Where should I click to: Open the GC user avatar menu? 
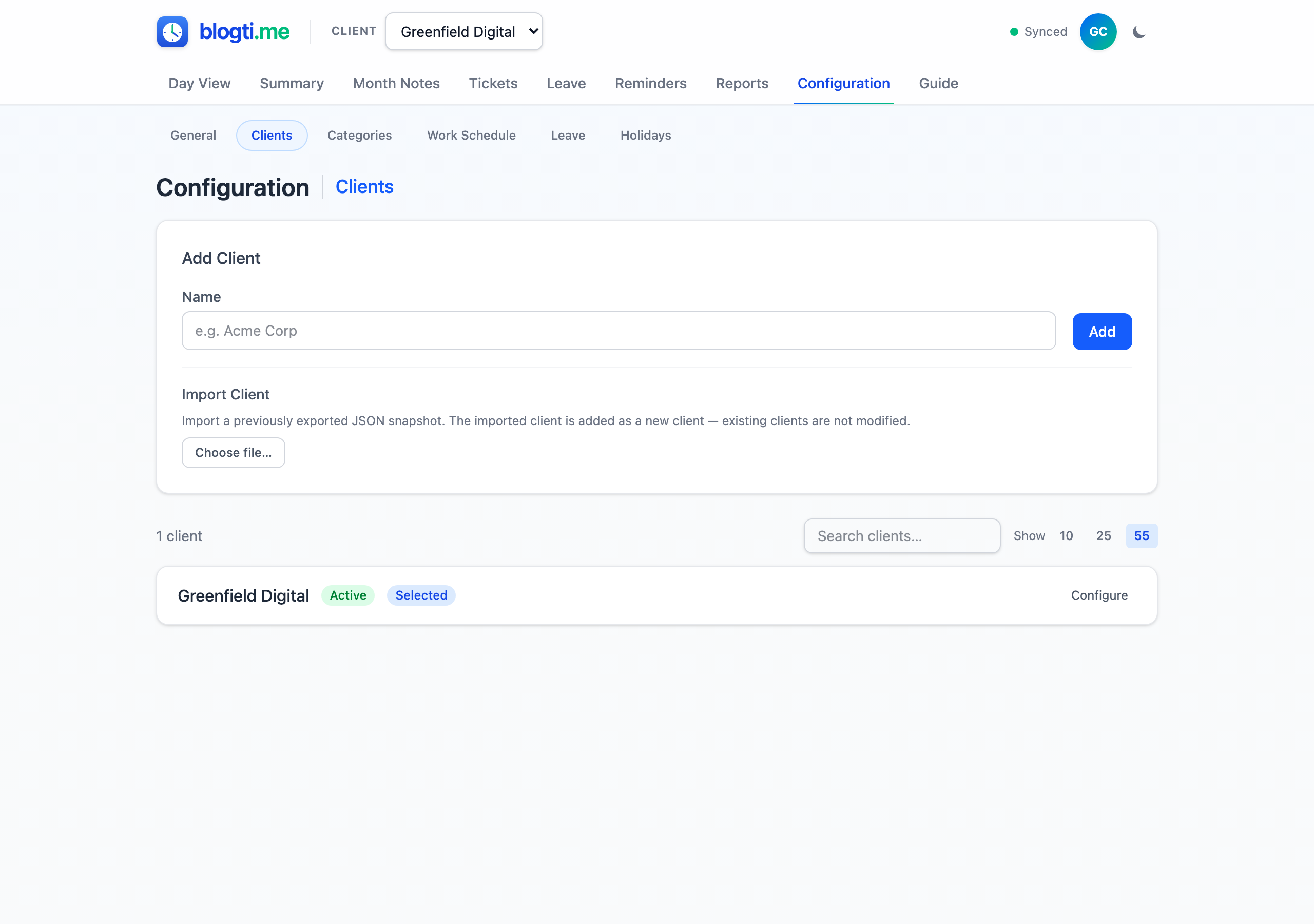pyautogui.click(x=1098, y=32)
